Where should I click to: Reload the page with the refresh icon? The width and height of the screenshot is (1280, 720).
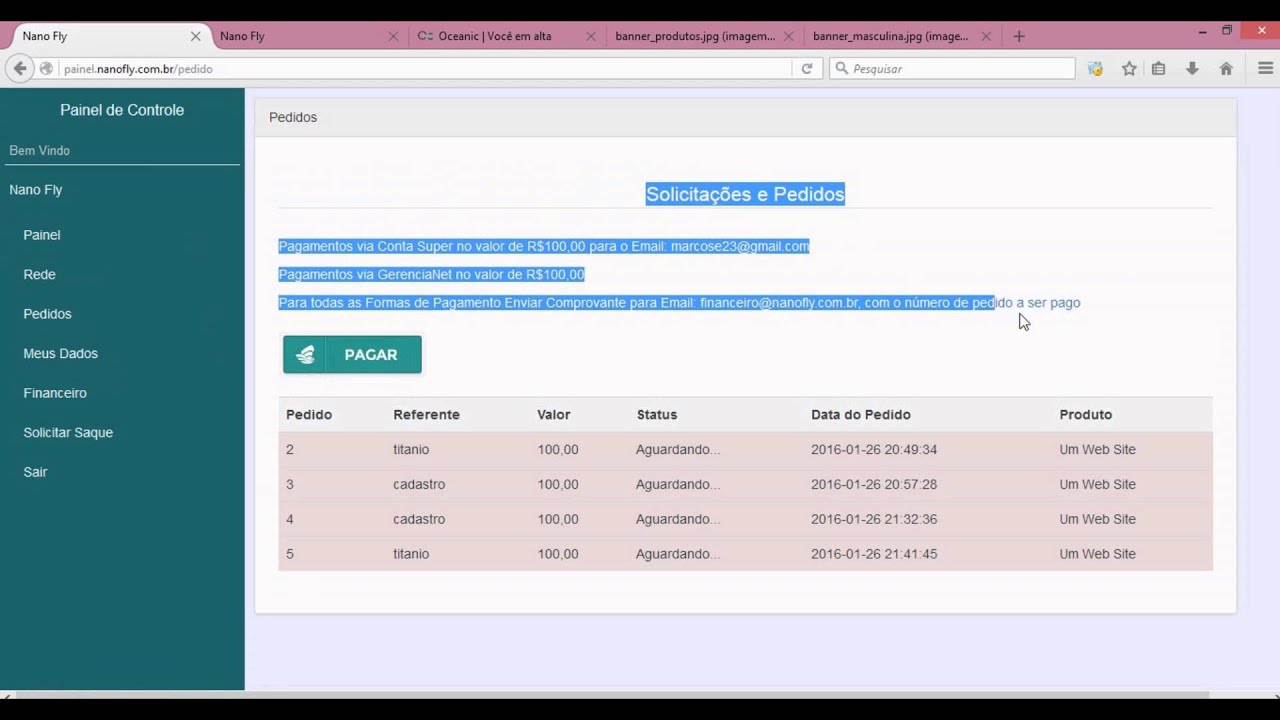pyautogui.click(x=806, y=69)
